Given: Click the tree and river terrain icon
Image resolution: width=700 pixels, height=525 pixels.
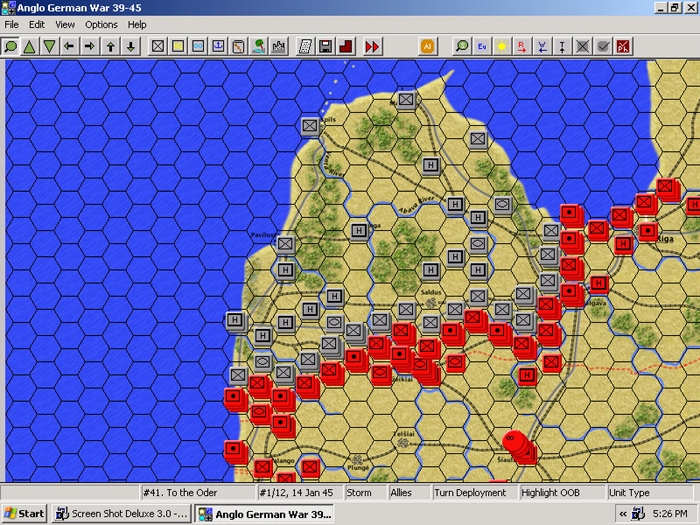Looking at the screenshot, I should [258, 46].
